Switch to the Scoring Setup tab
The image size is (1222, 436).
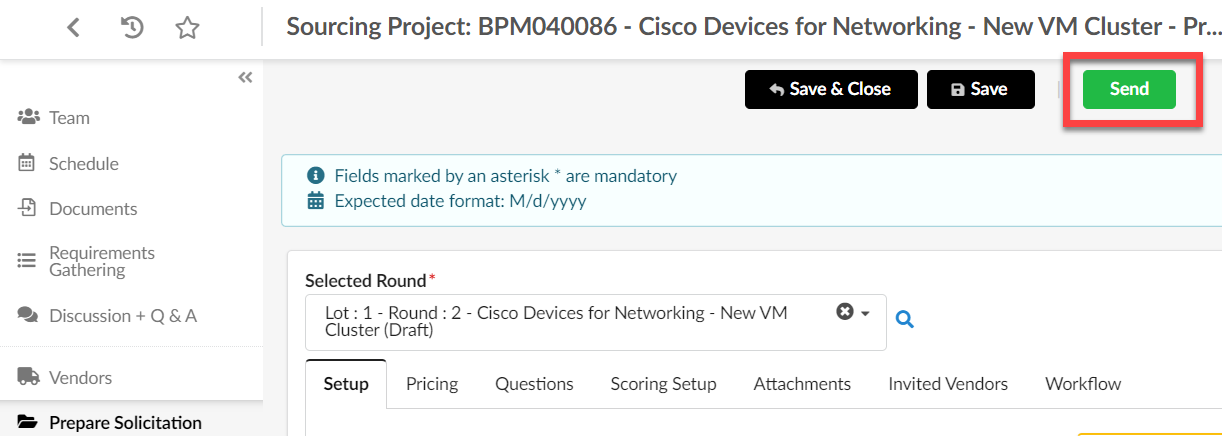coord(663,384)
